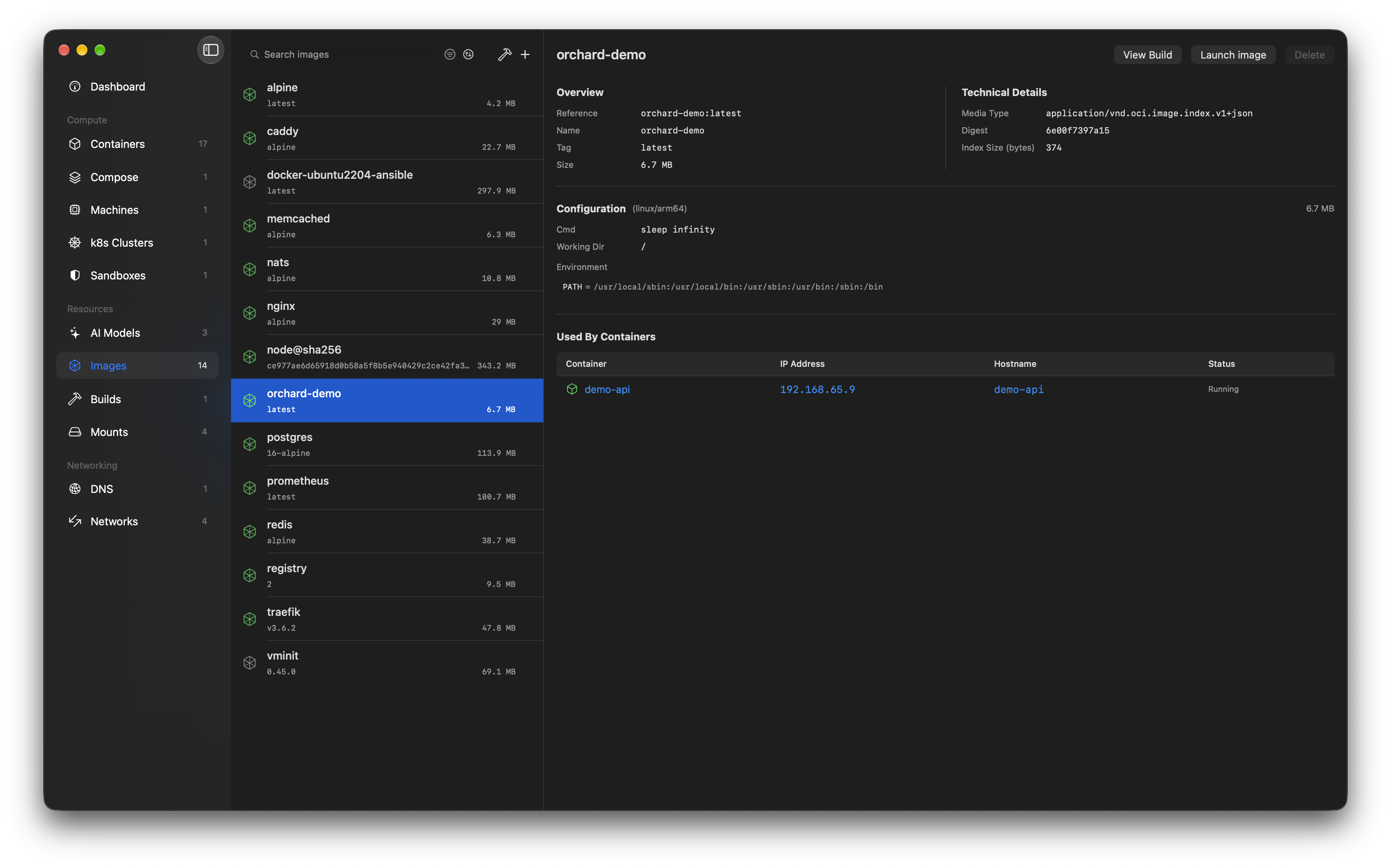Select the prometheus image

[387, 488]
